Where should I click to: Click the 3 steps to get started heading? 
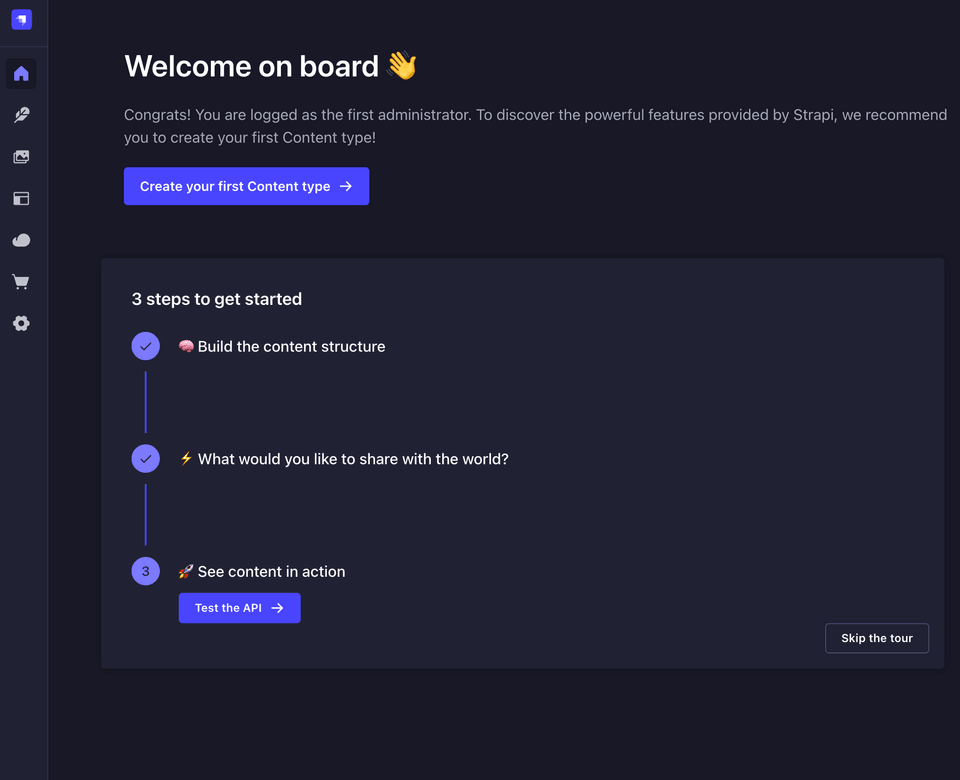click(x=217, y=299)
